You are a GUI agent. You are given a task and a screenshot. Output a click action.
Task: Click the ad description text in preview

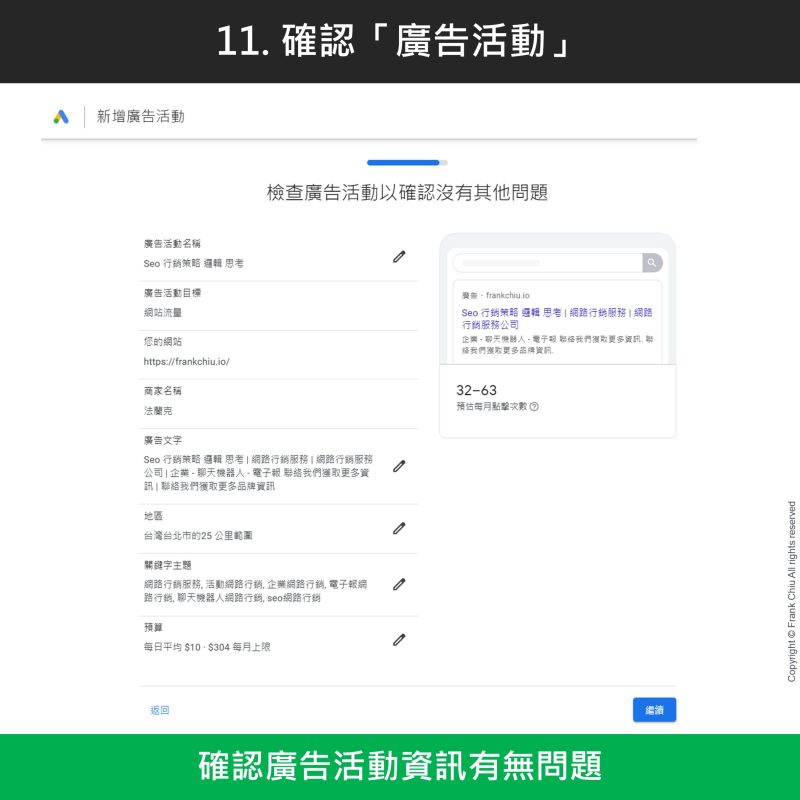click(556, 345)
